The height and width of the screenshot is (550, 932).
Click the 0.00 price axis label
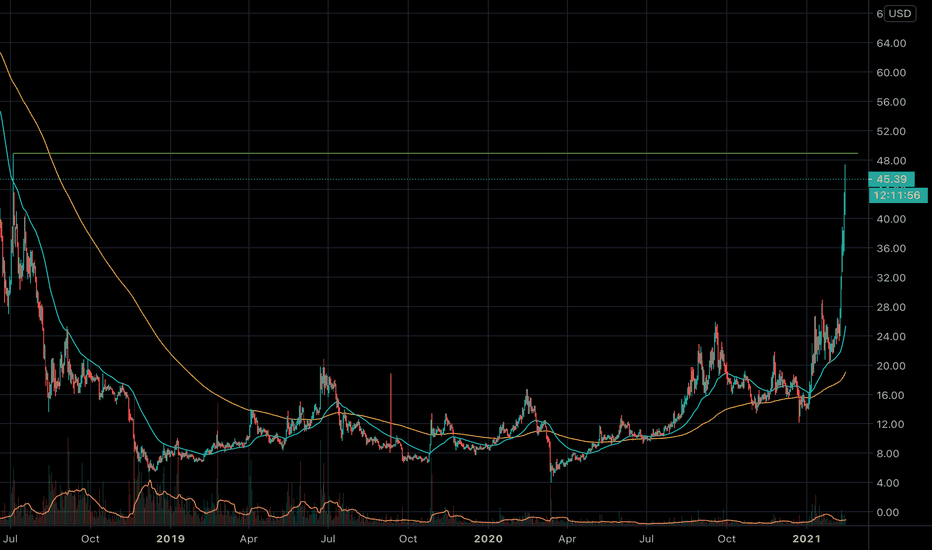(x=888, y=512)
